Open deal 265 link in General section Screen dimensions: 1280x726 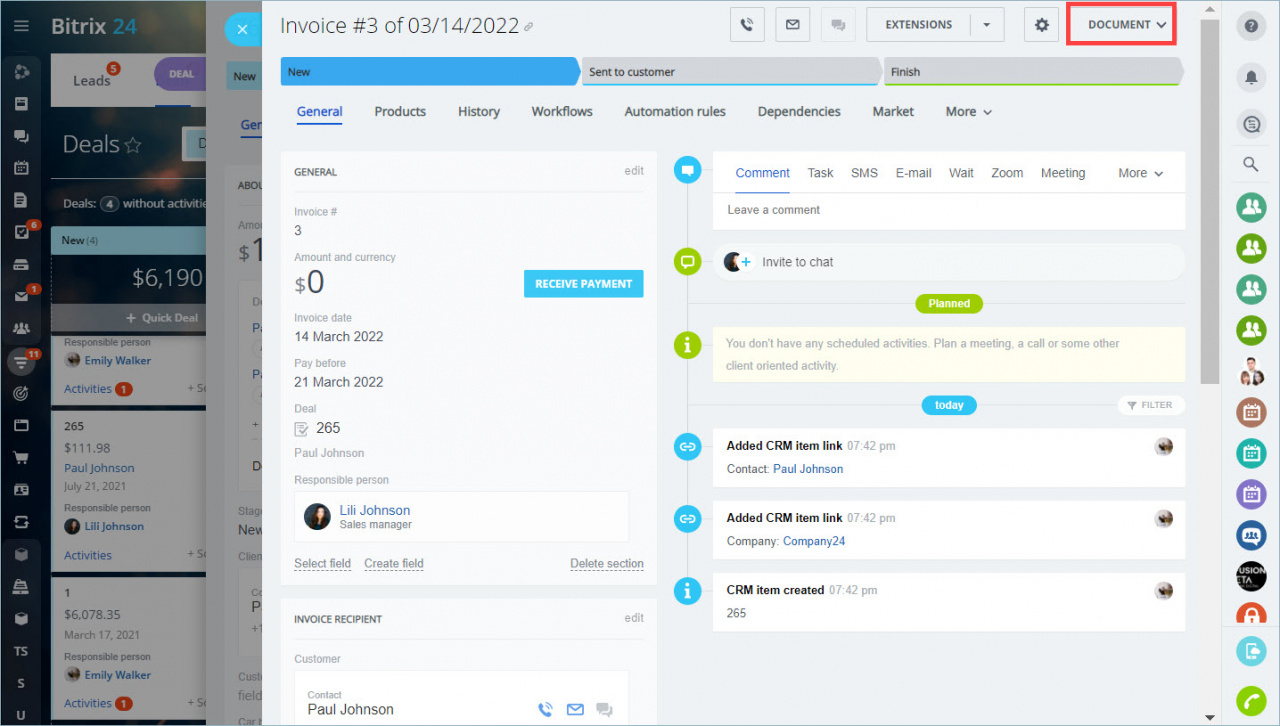pyautogui.click(x=328, y=428)
